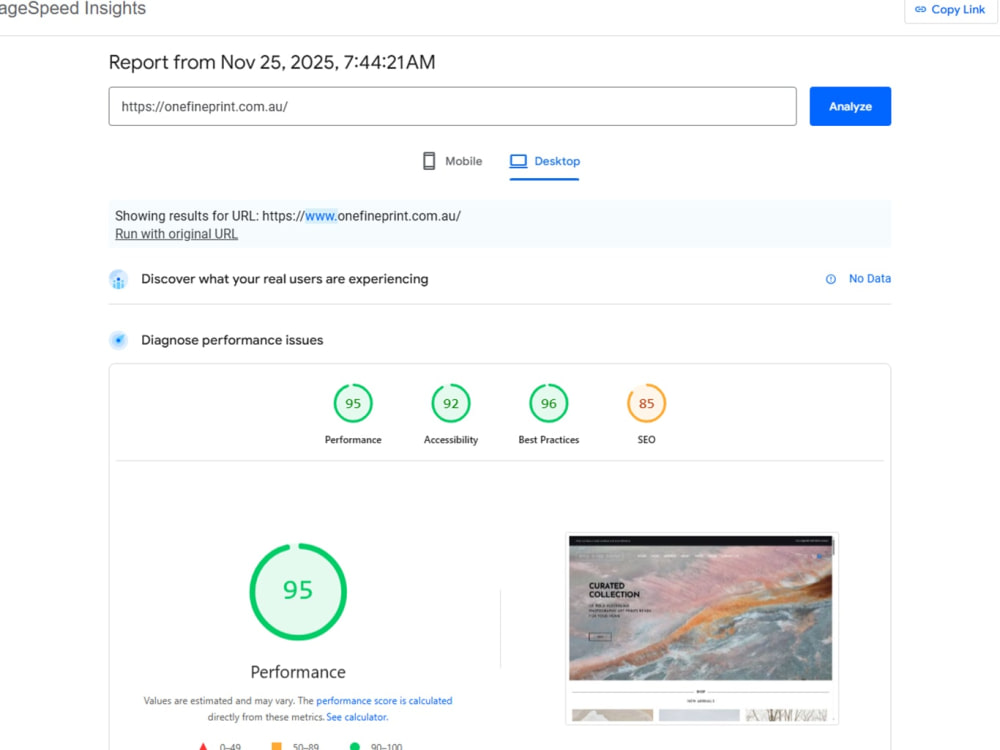Jump to the SEO score gauge 85
1000x750 pixels.
(x=647, y=403)
